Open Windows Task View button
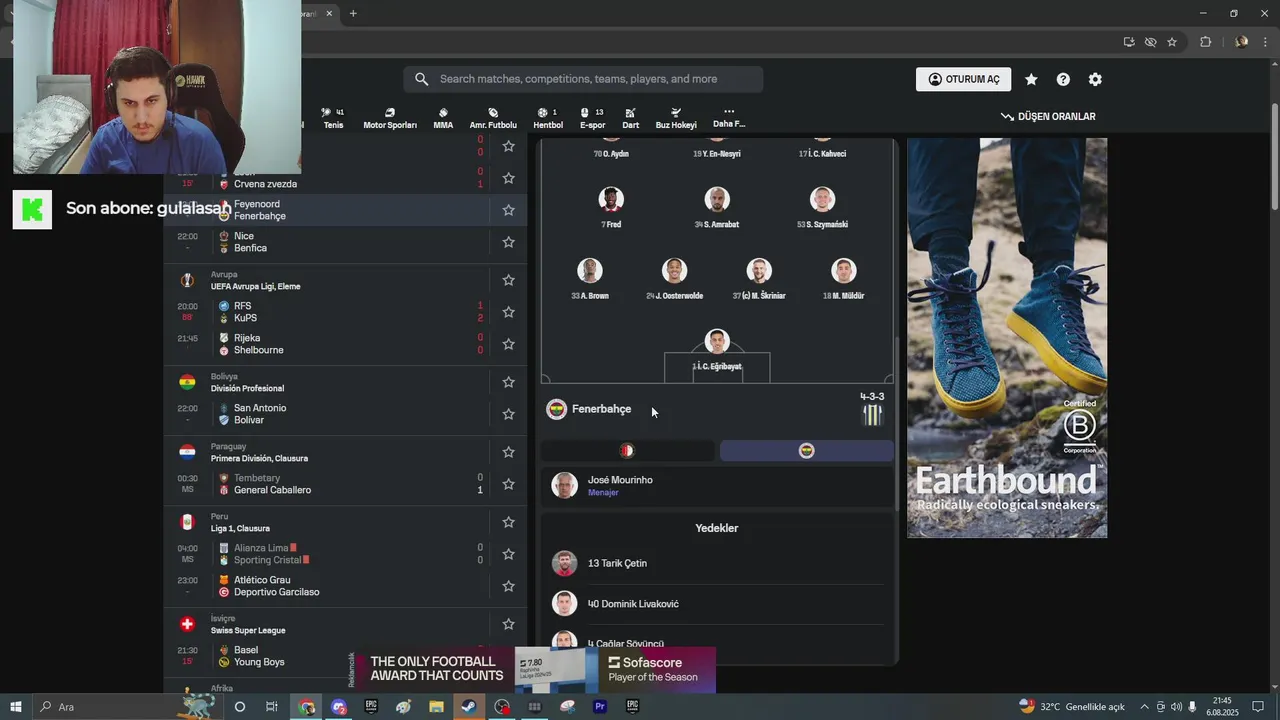The width and height of the screenshot is (1280, 720). tap(272, 706)
